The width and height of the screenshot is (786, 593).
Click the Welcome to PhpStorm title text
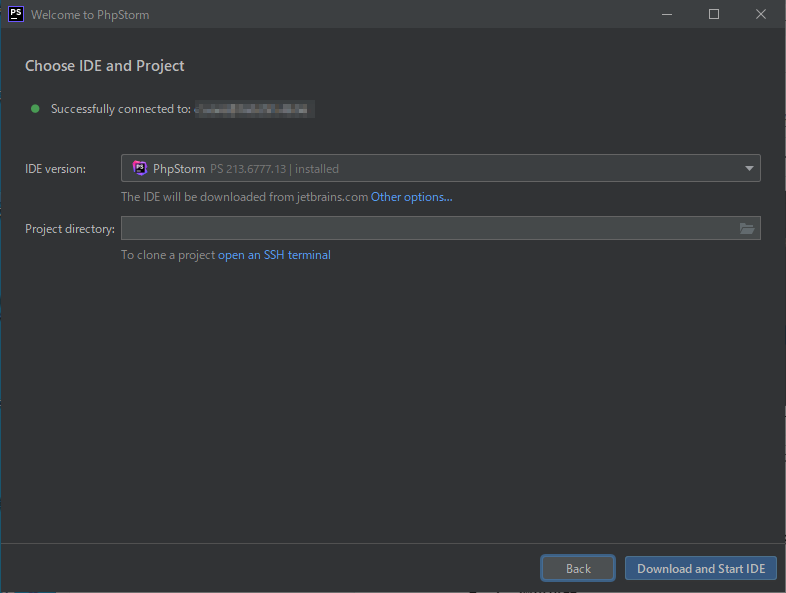pos(90,15)
